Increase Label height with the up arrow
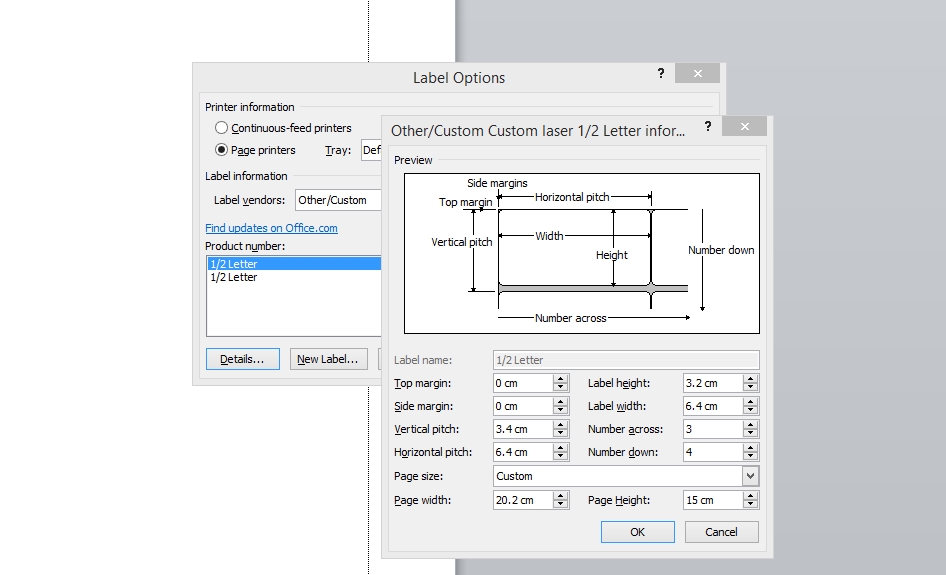Viewport: 946px width, 575px height. 751,379
